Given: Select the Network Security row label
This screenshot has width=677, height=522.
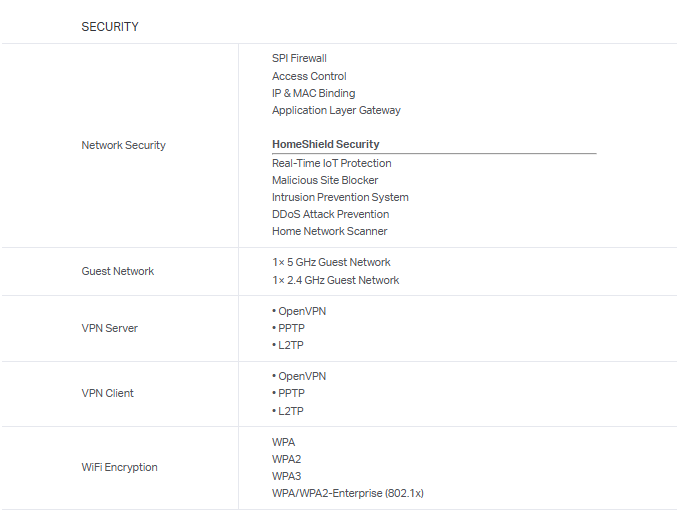Looking at the screenshot, I should coord(123,146).
